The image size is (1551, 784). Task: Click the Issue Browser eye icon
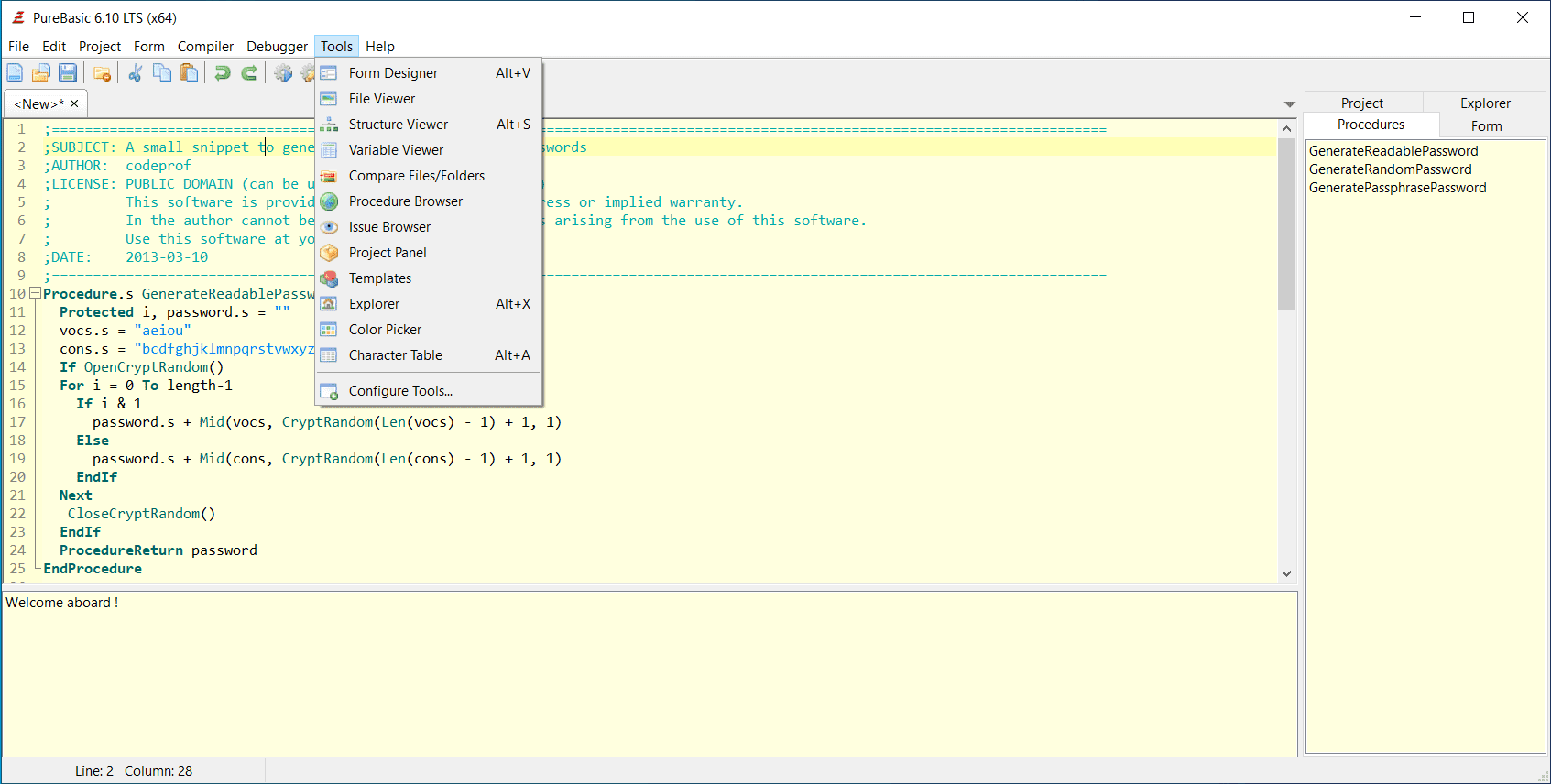tap(329, 227)
